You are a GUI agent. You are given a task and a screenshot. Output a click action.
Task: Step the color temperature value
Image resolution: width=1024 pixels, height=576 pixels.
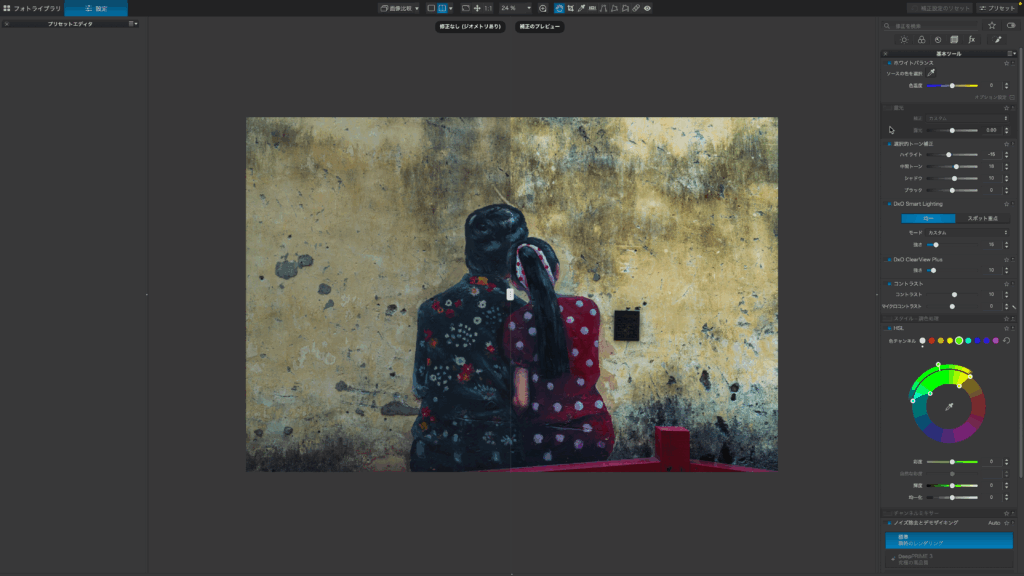(x=1006, y=86)
